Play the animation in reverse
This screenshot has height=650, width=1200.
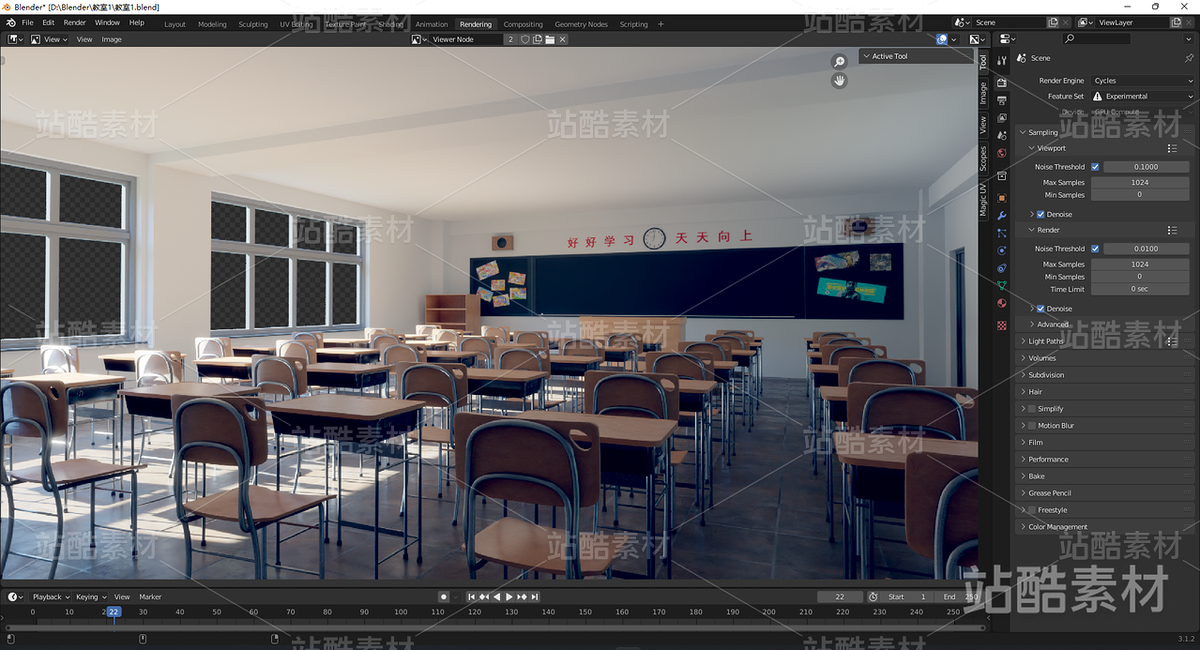pos(497,597)
